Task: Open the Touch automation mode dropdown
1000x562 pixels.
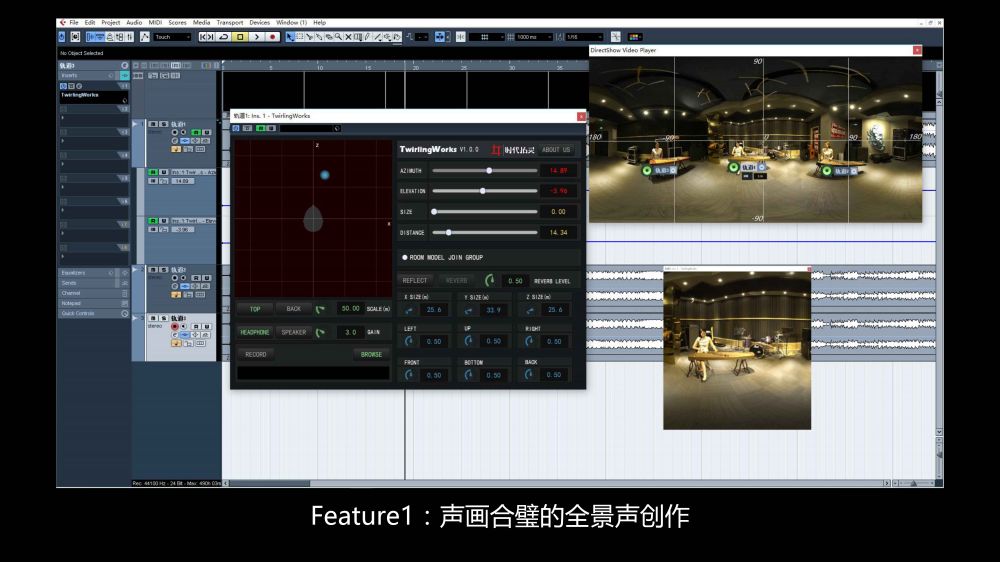Action: tap(172, 37)
